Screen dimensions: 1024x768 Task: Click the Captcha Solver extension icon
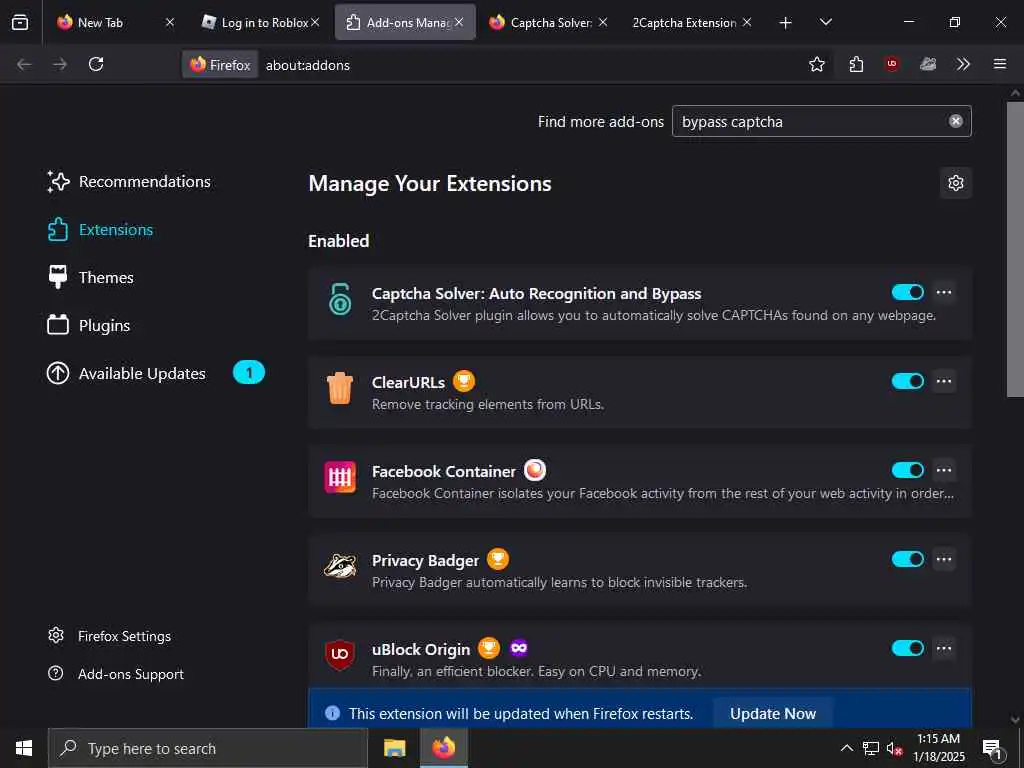(340, 300)
